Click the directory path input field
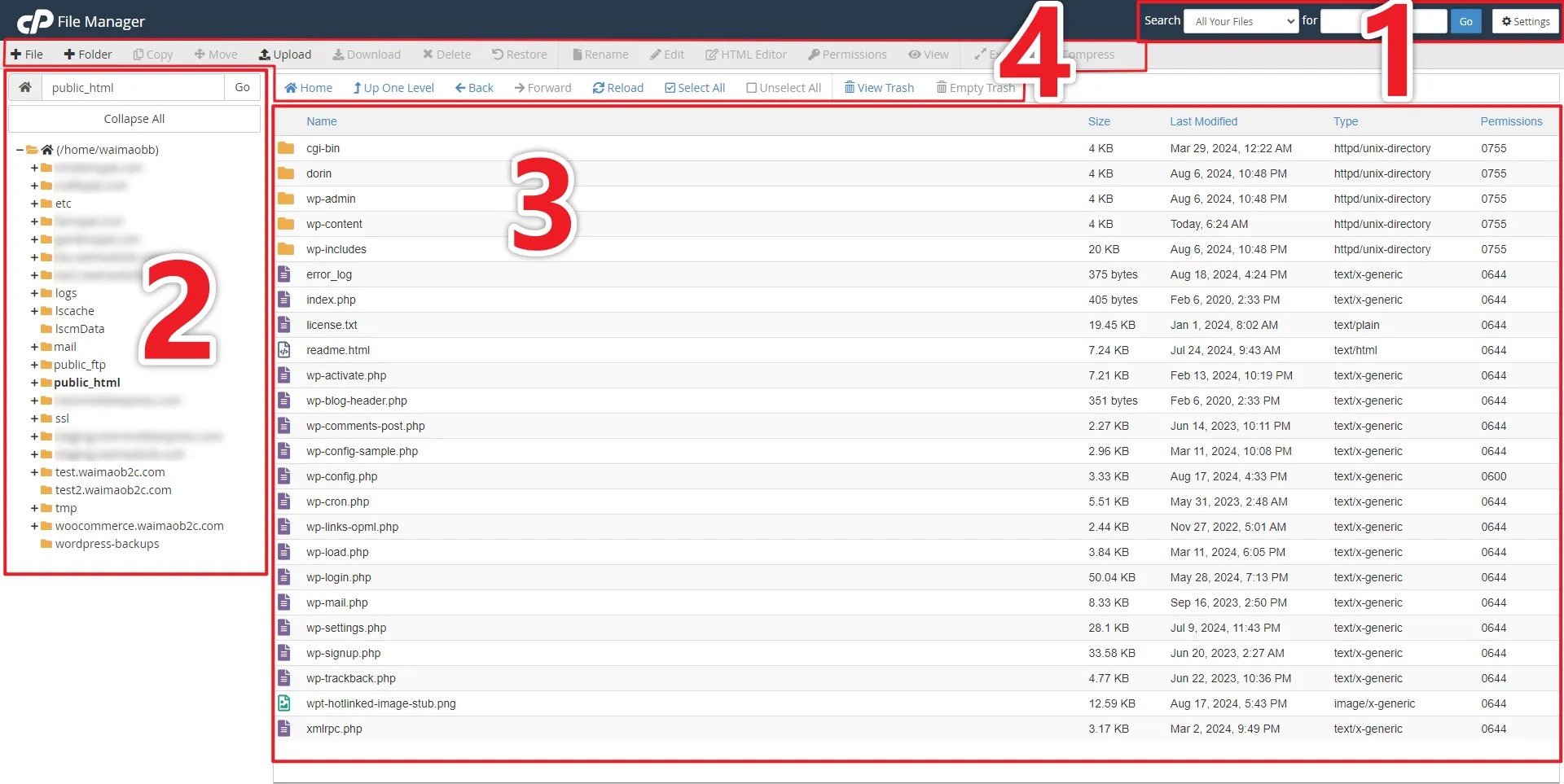1564x784 pixels. click(130, 87)
